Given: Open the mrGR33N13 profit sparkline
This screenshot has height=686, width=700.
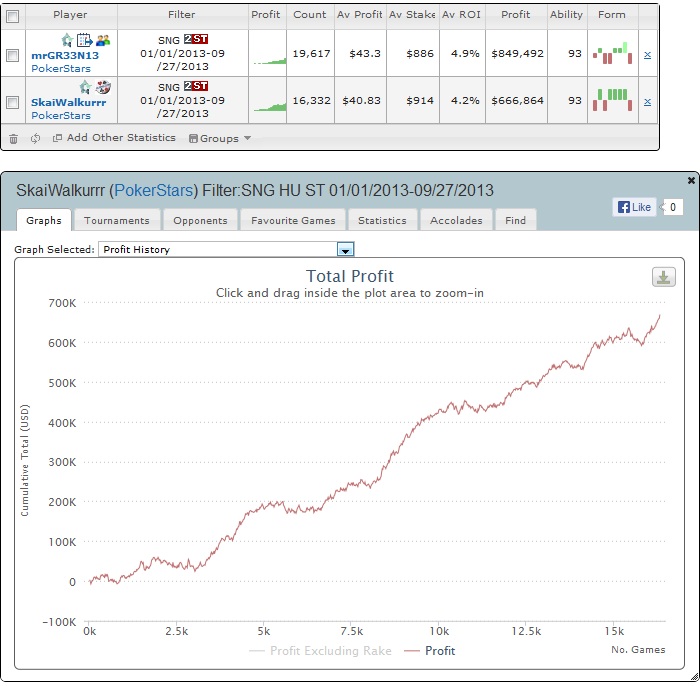Looking at the screenshot, I should [270, 61].
